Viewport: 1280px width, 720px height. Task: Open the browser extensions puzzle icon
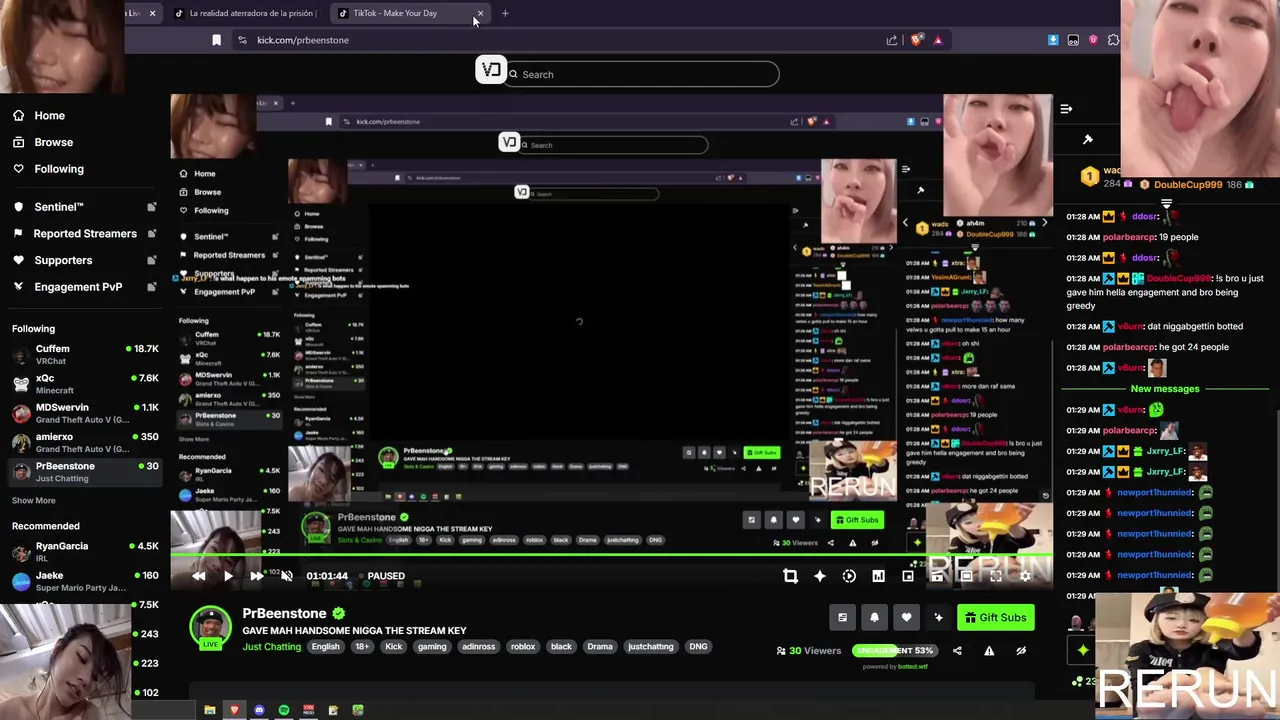click(1113, 40)
